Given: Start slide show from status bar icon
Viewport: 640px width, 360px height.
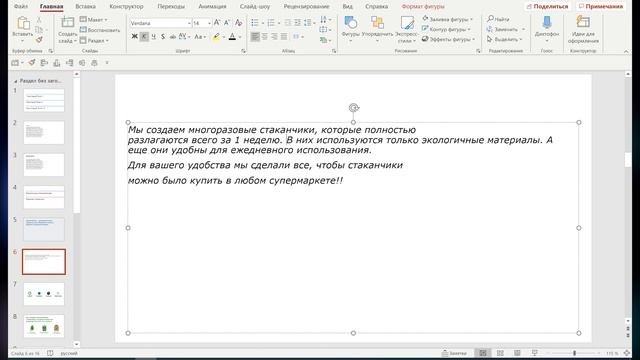Looking at the screenshot, I should [534, 353].
